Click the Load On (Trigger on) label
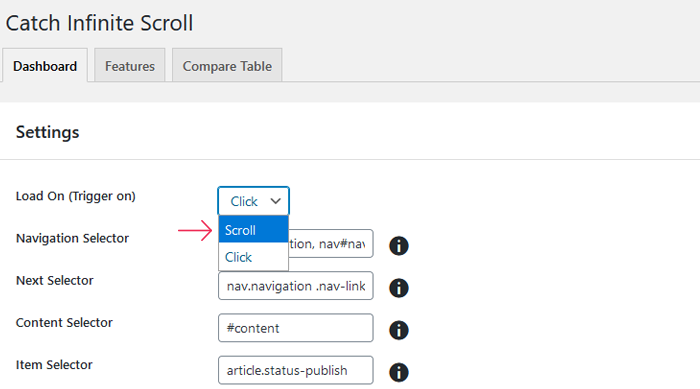Viewport: 700px width, 389px height. pos(75,196)
